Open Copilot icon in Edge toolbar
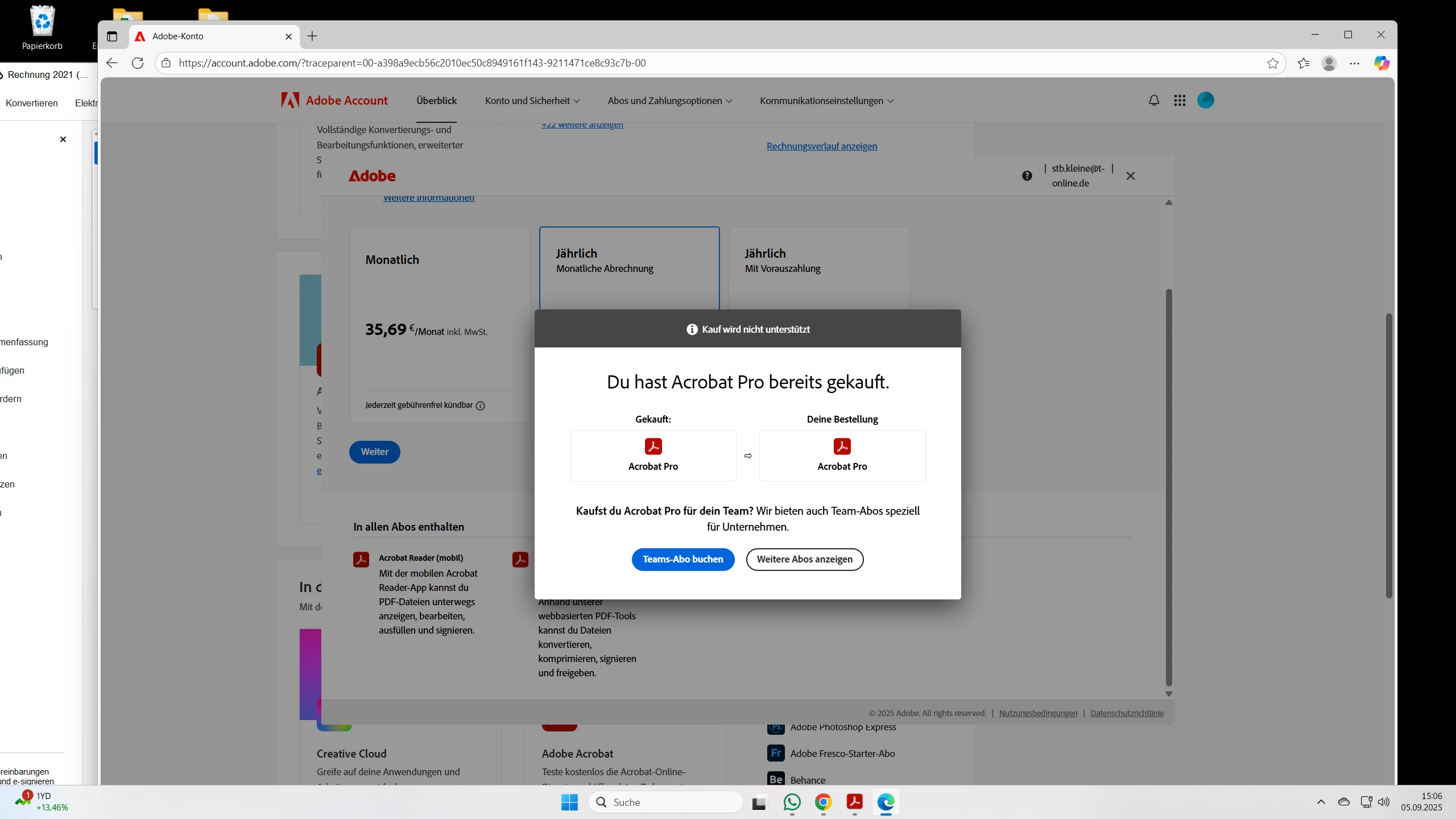The width and height of the screenshot is (1456, 819). [1381, 63]
